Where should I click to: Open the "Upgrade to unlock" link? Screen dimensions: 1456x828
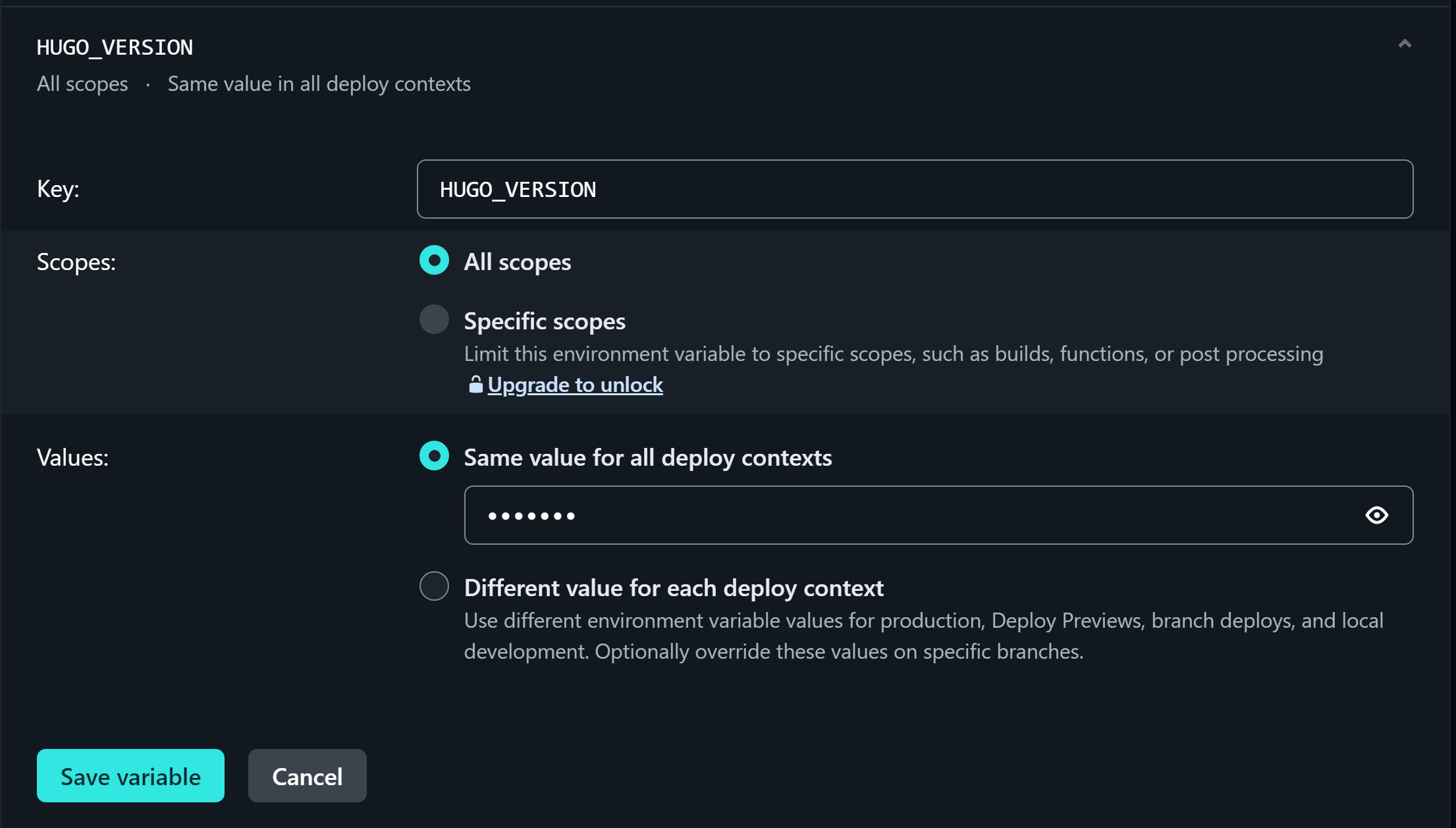point(575,385)
